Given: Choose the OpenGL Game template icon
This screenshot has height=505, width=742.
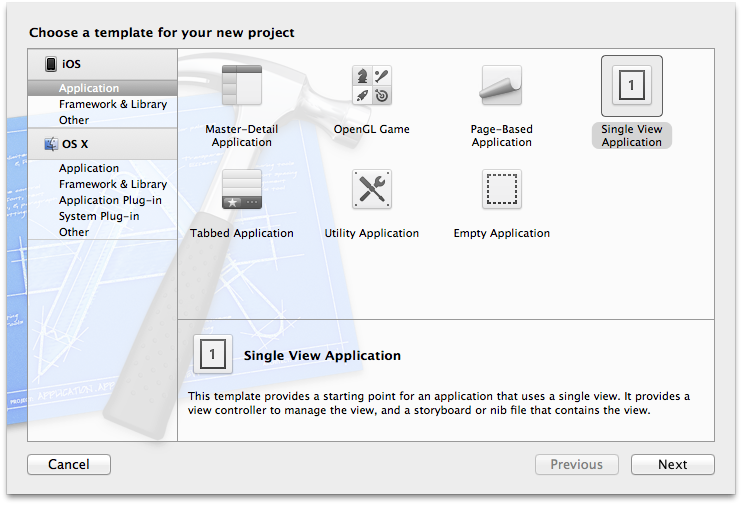Looking at the screenshot, I should tap(372, 85).
